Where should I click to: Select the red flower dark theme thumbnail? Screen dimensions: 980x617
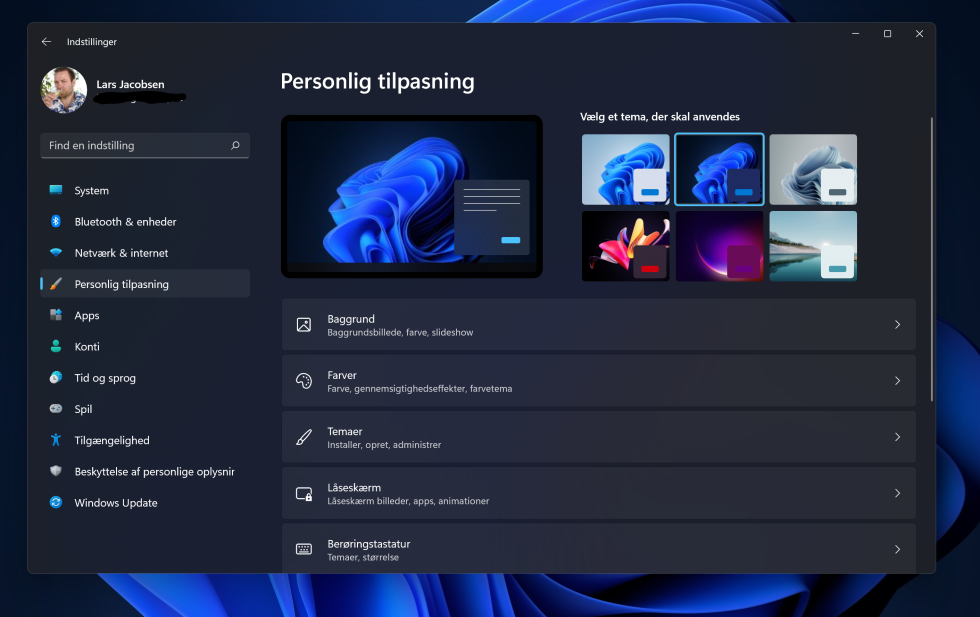pos(626,246)
